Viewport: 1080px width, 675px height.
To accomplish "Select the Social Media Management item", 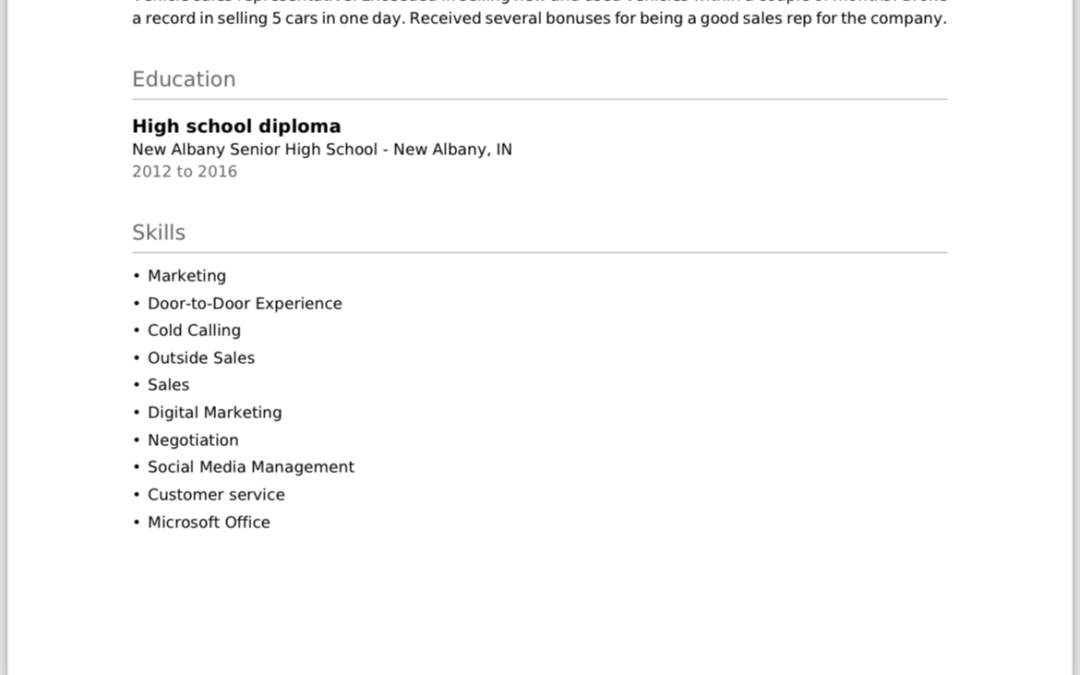I will (251, 467).
